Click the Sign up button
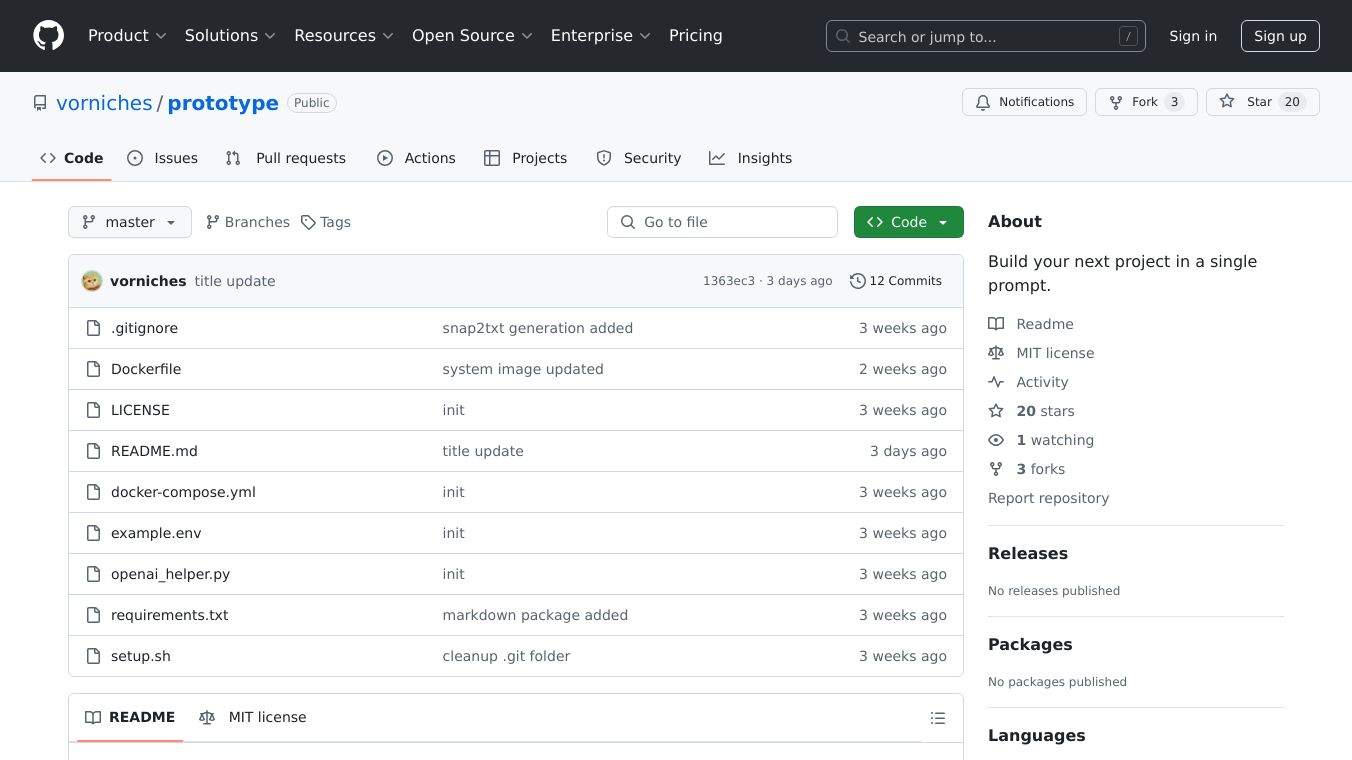The image size is (1352, 760). 1280,36
